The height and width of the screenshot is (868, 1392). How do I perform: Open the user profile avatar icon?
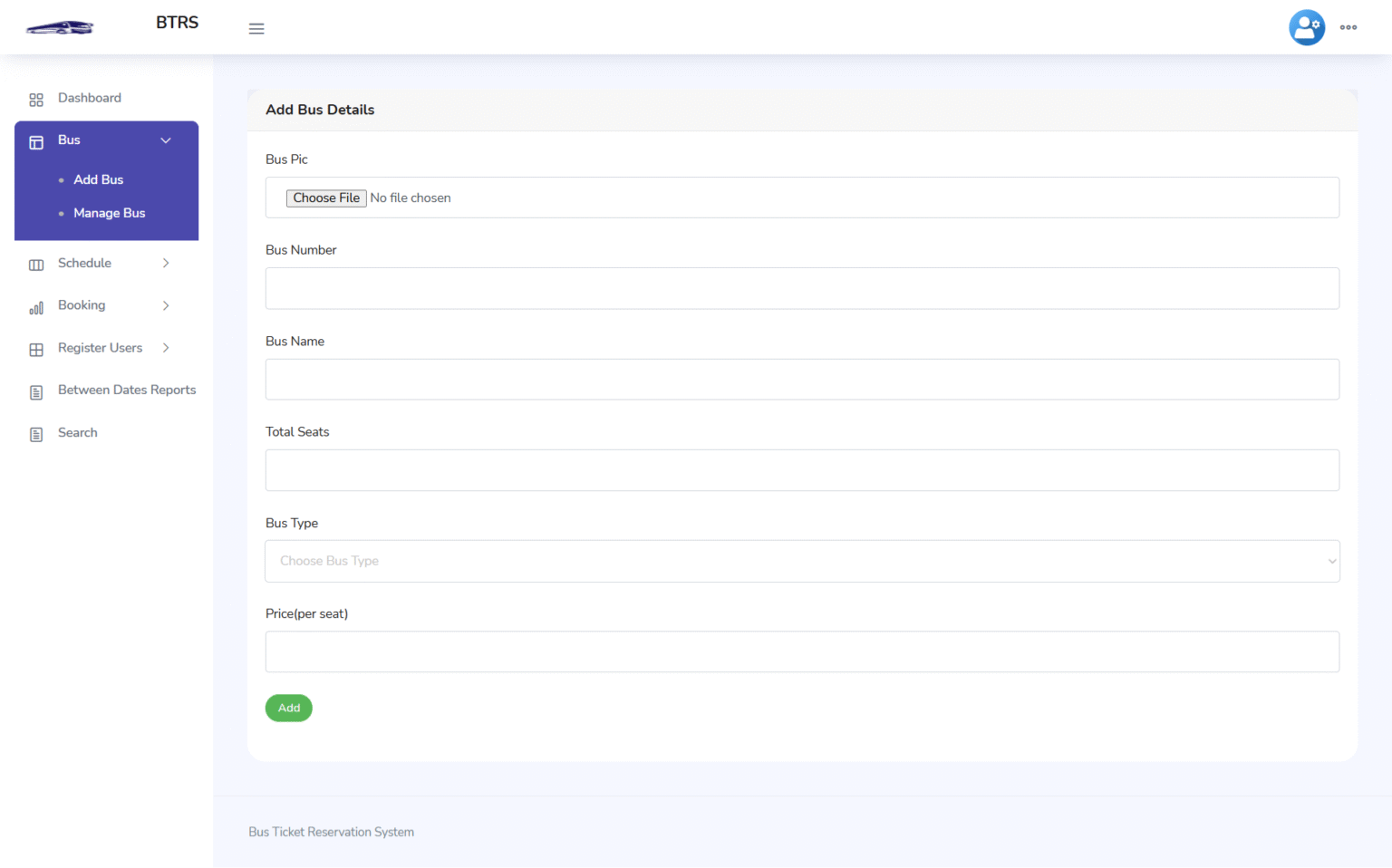(1307, 27)
